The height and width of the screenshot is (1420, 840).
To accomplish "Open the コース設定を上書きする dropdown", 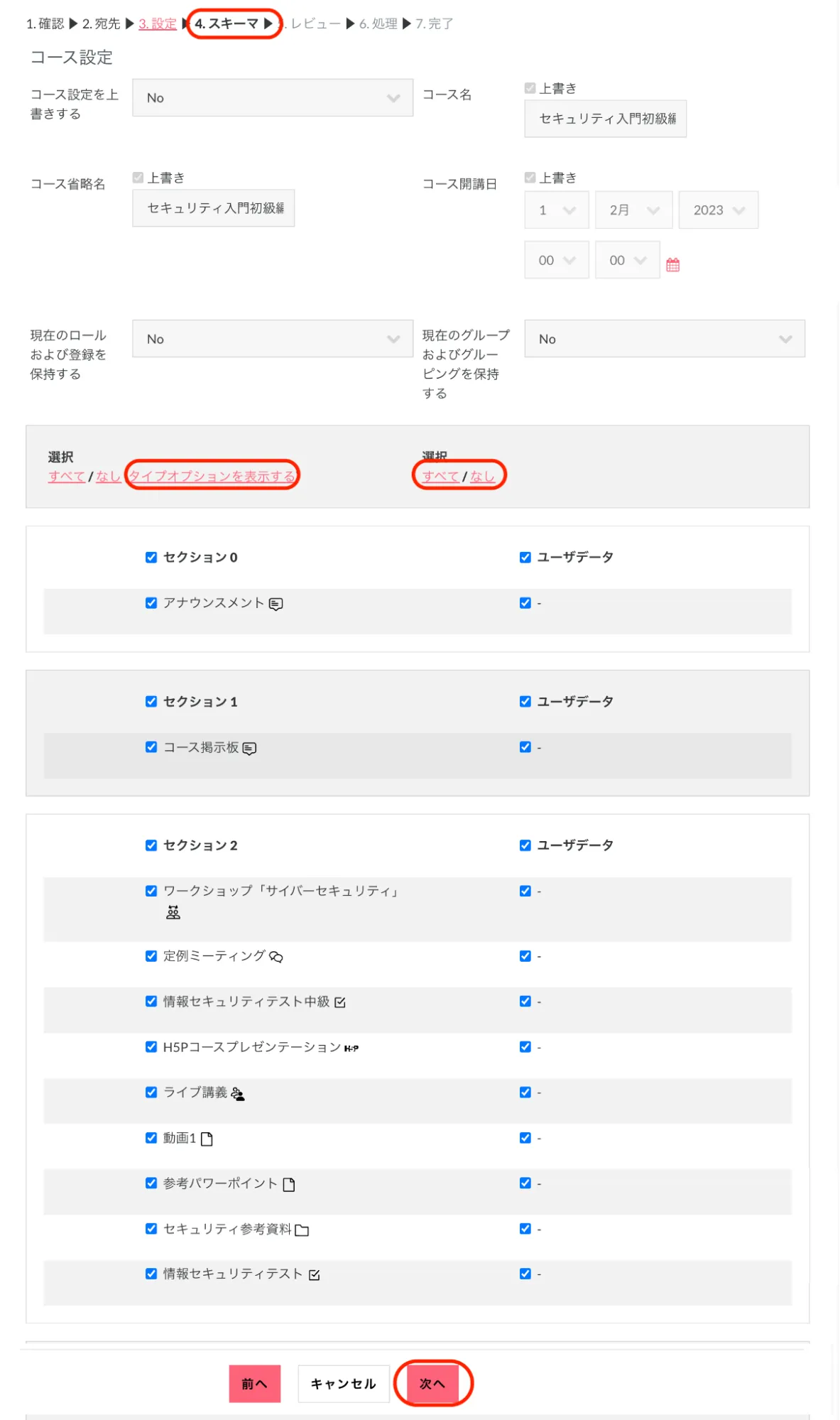I will [x=273, y=98].
